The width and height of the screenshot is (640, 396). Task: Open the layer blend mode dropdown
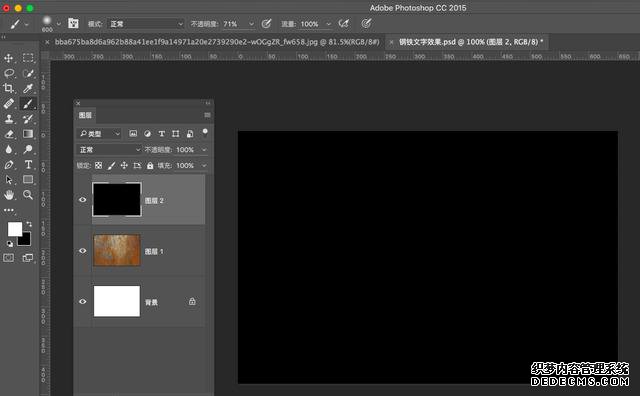click(108, 150)
